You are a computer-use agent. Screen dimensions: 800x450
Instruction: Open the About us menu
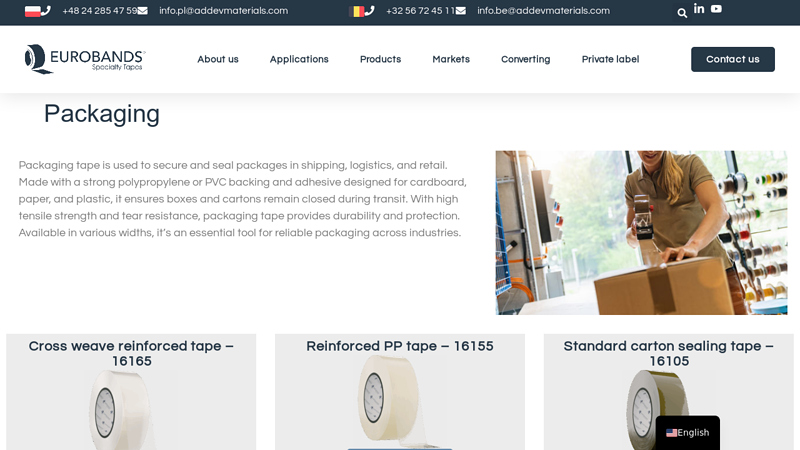coord(218,59)
